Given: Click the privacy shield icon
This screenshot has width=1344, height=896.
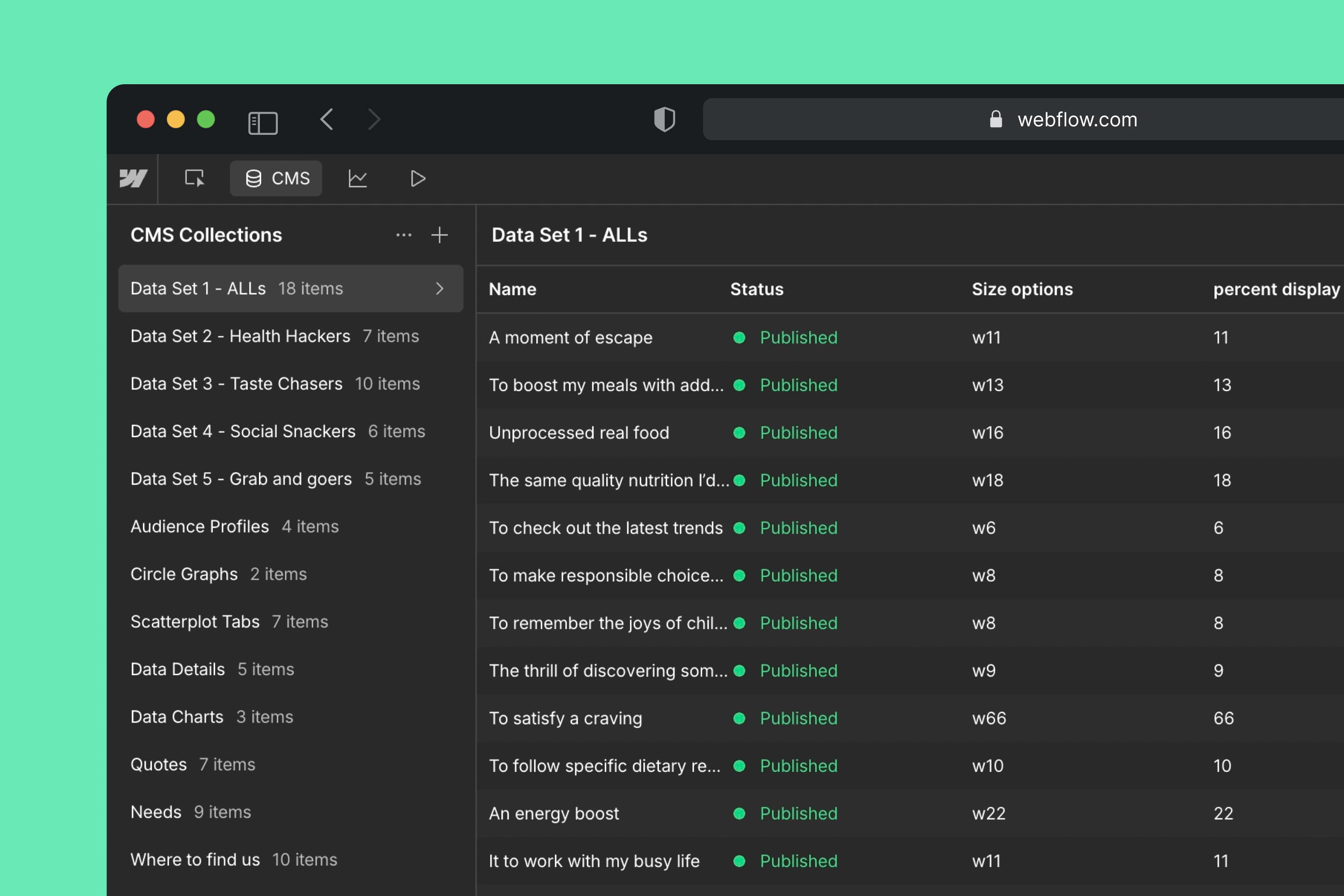Looking at the screenshot, I should point(664,120).
